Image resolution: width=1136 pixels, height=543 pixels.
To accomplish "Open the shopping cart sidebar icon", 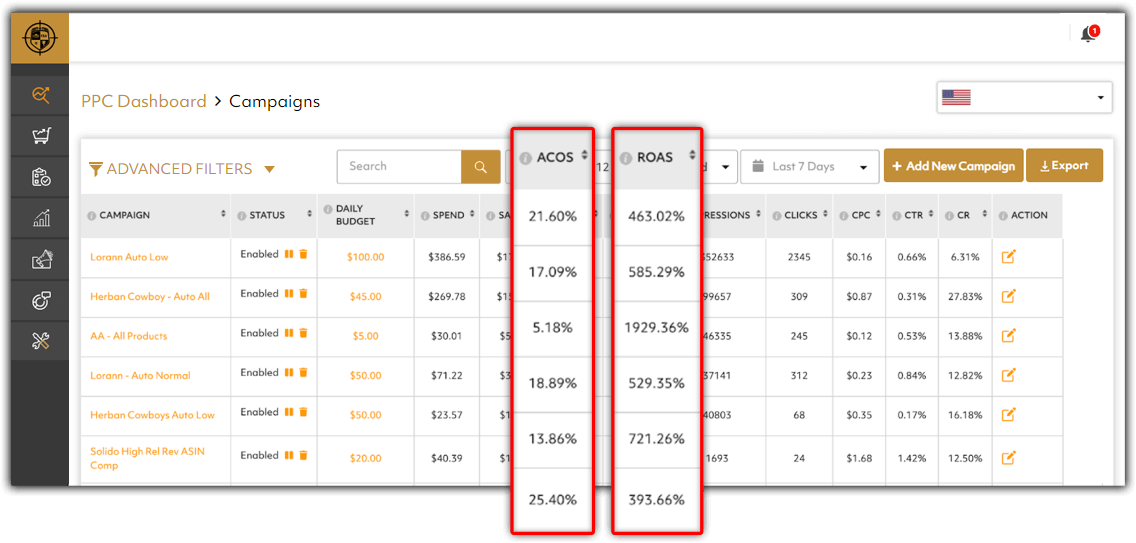I will (41, 136).
